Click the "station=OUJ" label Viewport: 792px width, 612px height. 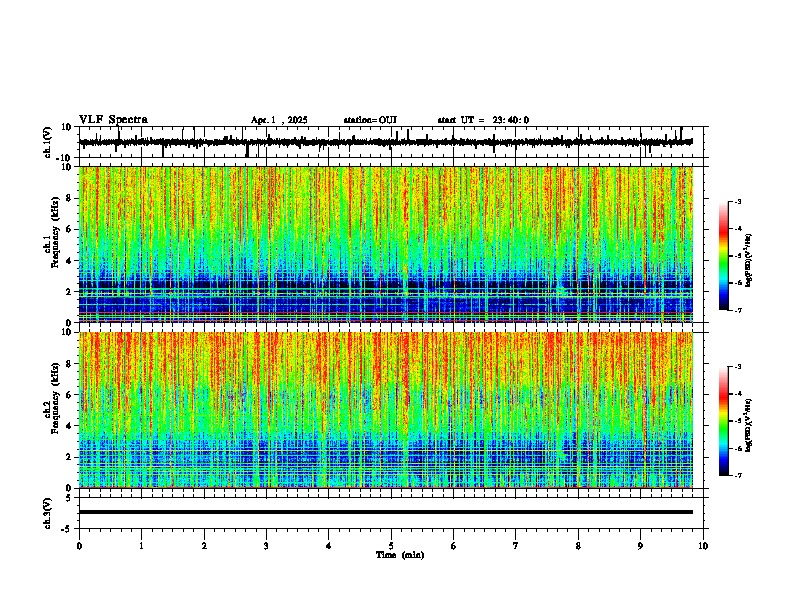point(370,120)
